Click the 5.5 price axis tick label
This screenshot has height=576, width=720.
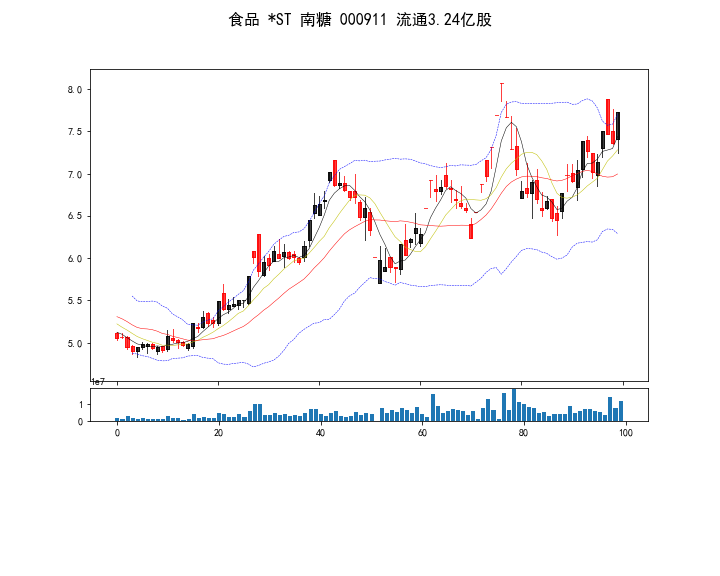pyautogui.click(x=75, y=301)
